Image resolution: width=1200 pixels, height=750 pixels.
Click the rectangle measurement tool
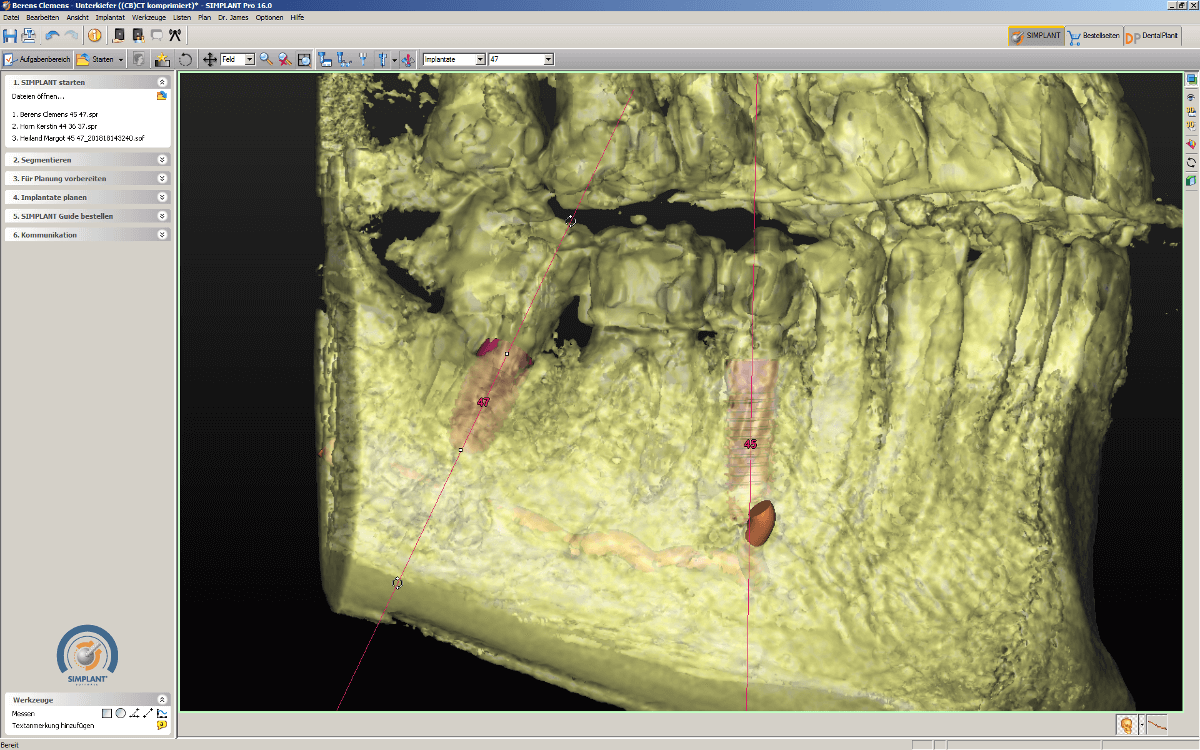[x=106, y=713]
